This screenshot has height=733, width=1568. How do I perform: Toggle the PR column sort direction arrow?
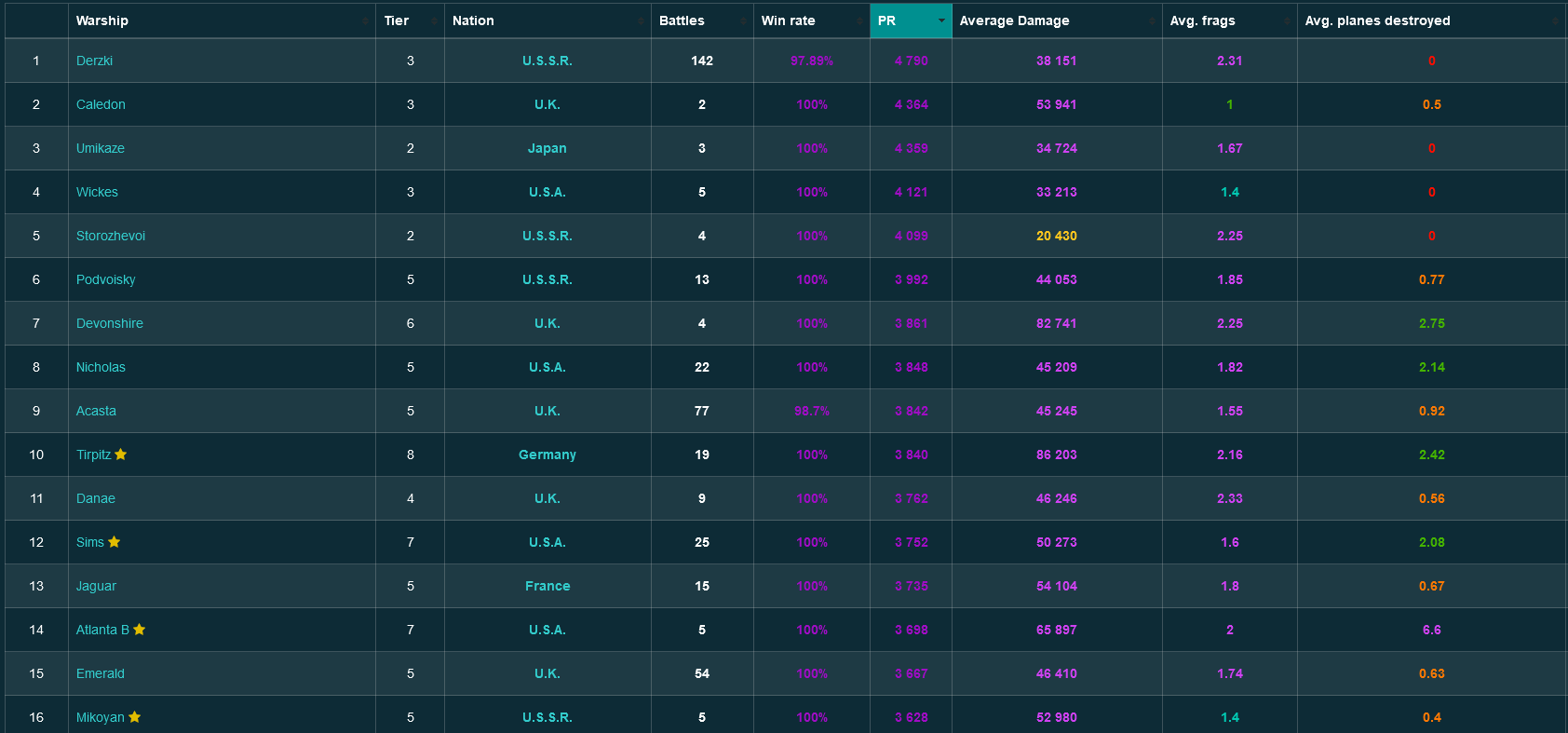pyautogui.click(x=941, y=20)
